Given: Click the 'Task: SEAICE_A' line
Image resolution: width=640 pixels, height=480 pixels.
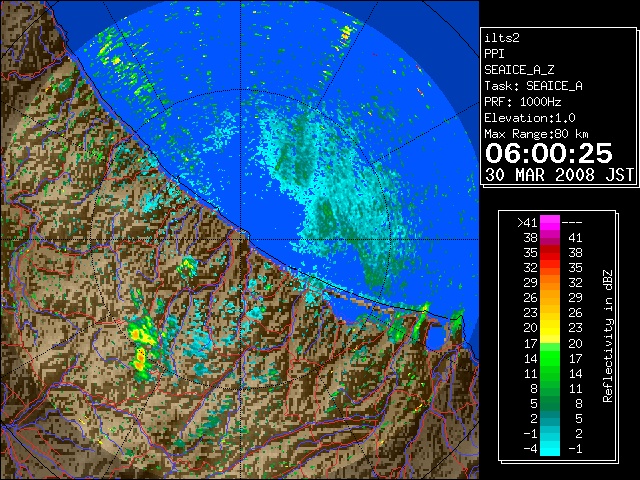Looking at the screenshot, I should pyautogui.click(x=533, y=86).
